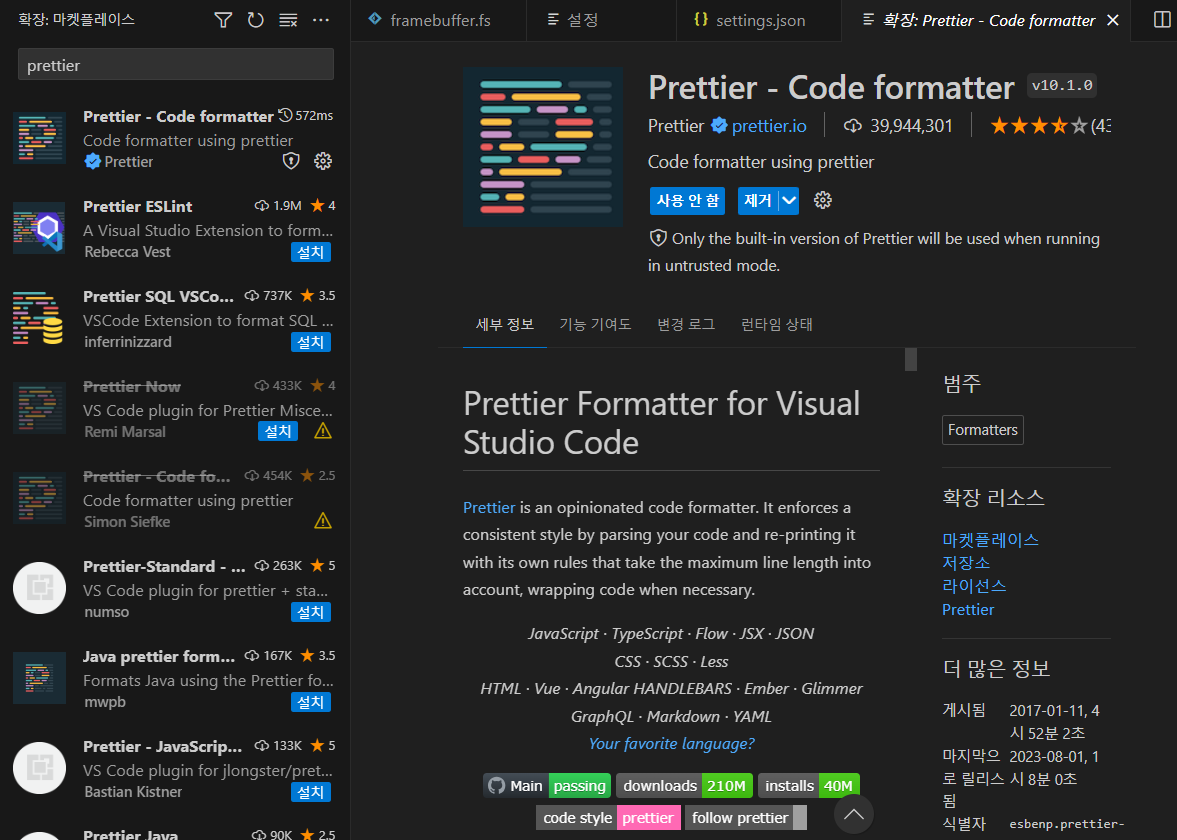The width and height of the screenshot is (1177, 840).
Task: Select Prettier SQL VSCode extension icon
Action: [x=39, y=318]
